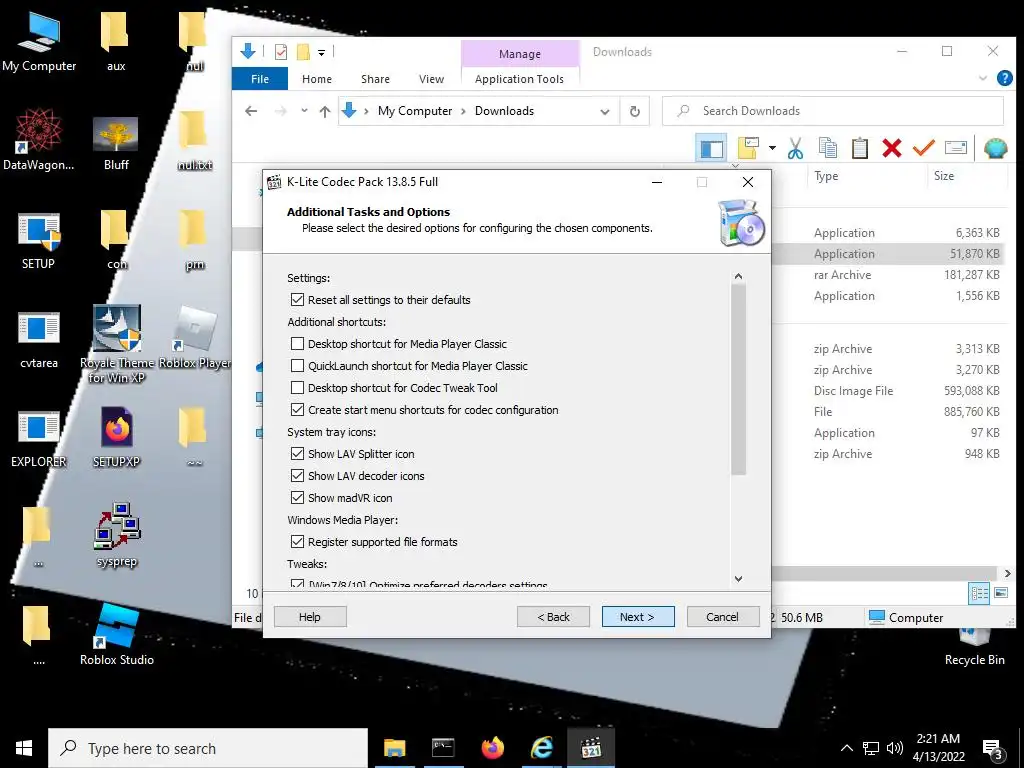The width and height of the screenshot is (1024, 768).
Task: Open Command Prompt from the taskbar
Action: click(443, 748)
